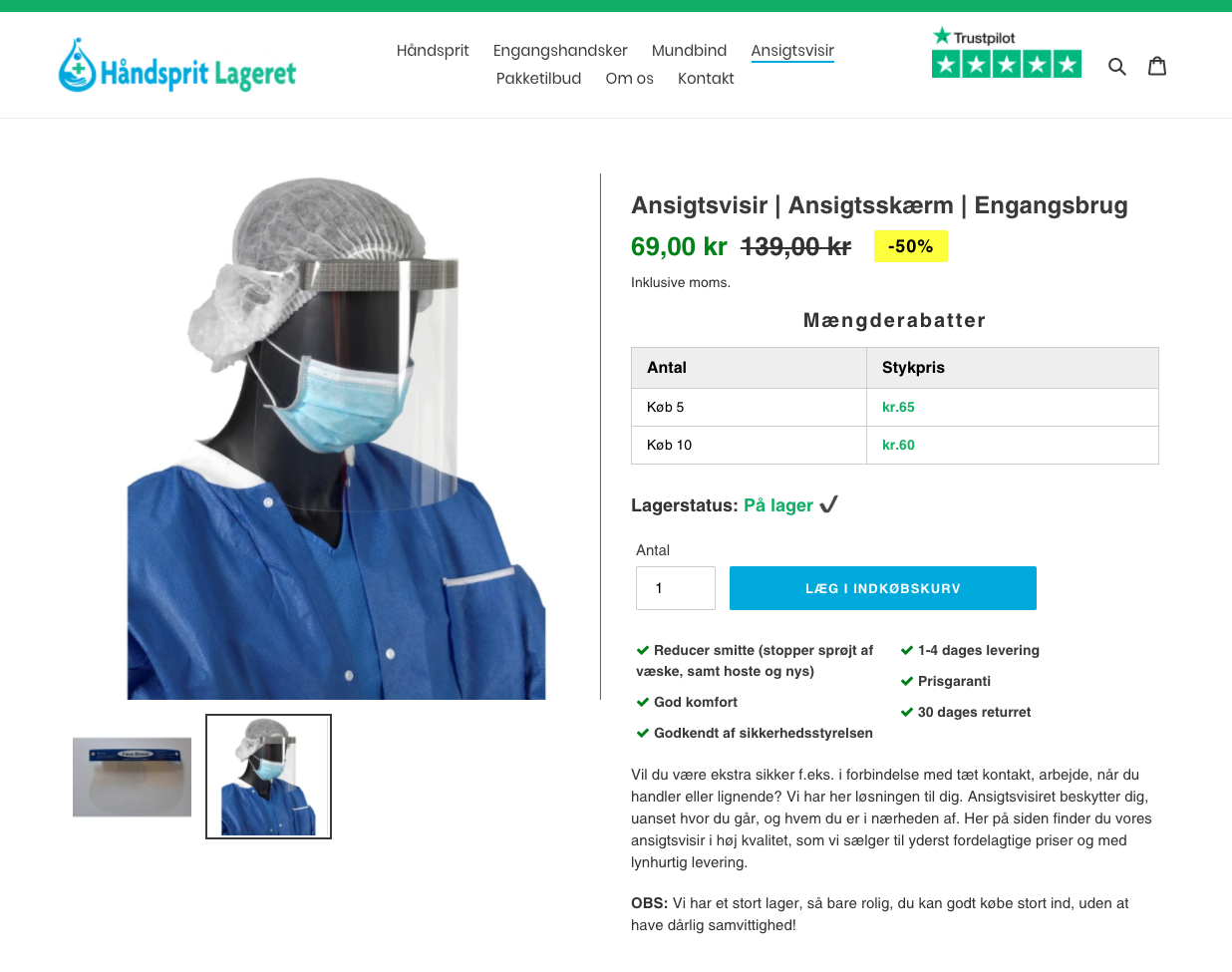The height and width of the screenshot is (972, 1232).
Task: Click the -50% yellow discount badge
Action: [911, 246]
